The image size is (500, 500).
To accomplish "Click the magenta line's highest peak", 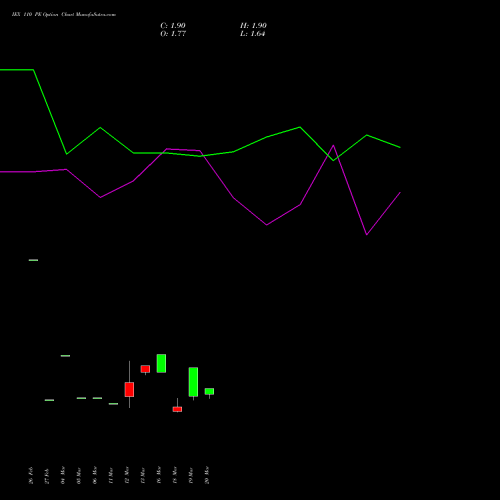I will (333, 146).
